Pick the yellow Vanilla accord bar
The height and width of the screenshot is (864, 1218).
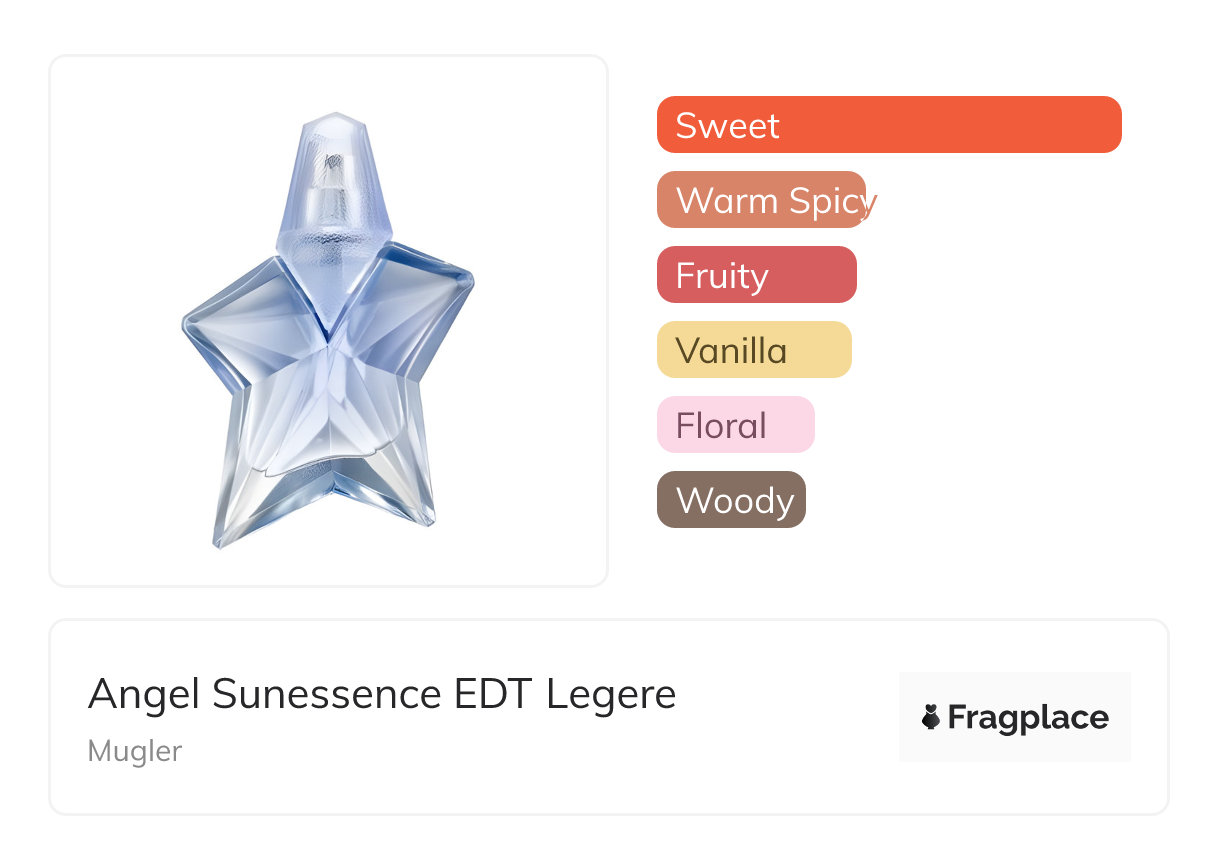point(753,350)
